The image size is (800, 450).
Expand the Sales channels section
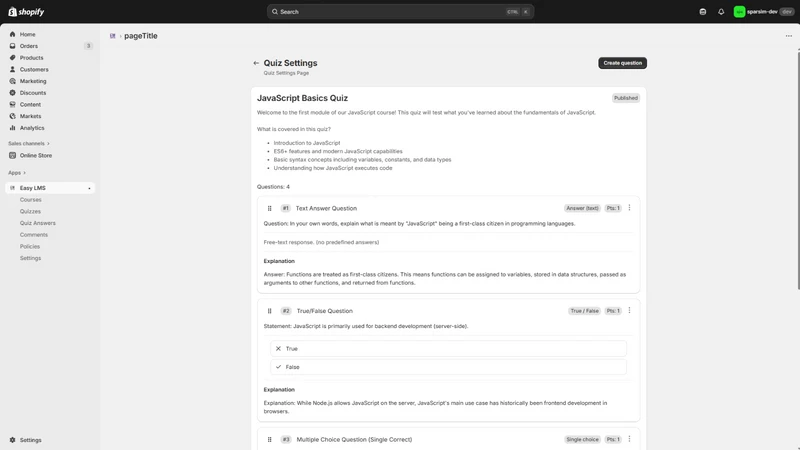29,143
